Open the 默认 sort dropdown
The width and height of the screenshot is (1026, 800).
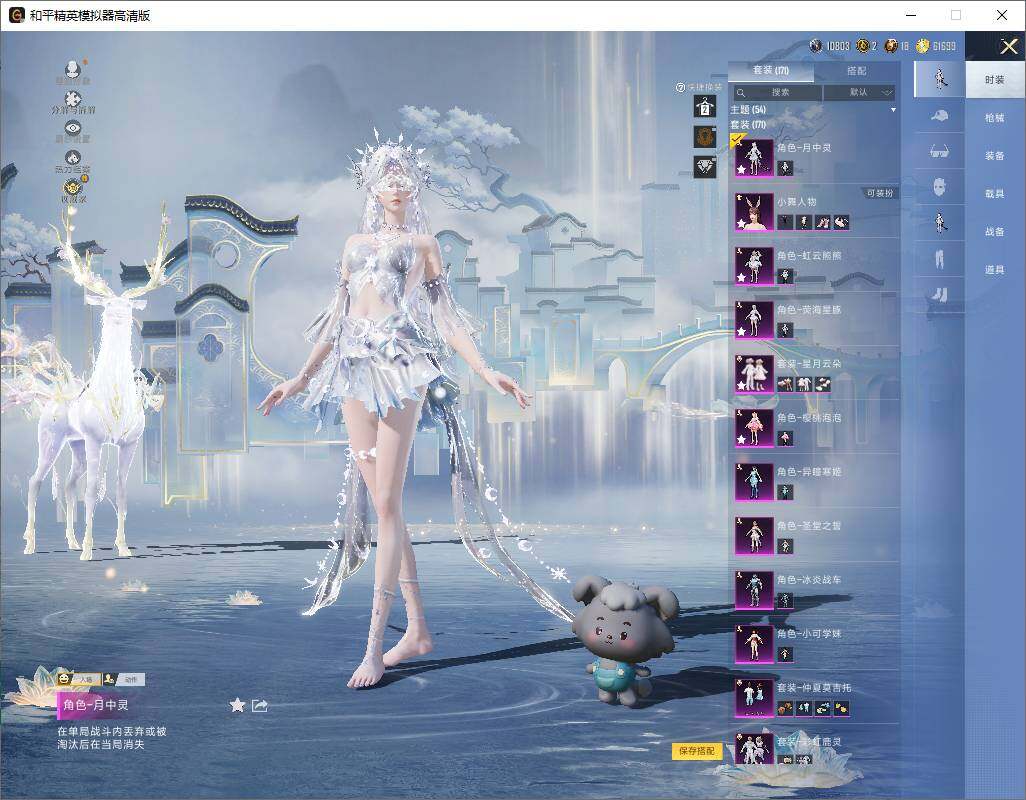[x=858, y=92]
